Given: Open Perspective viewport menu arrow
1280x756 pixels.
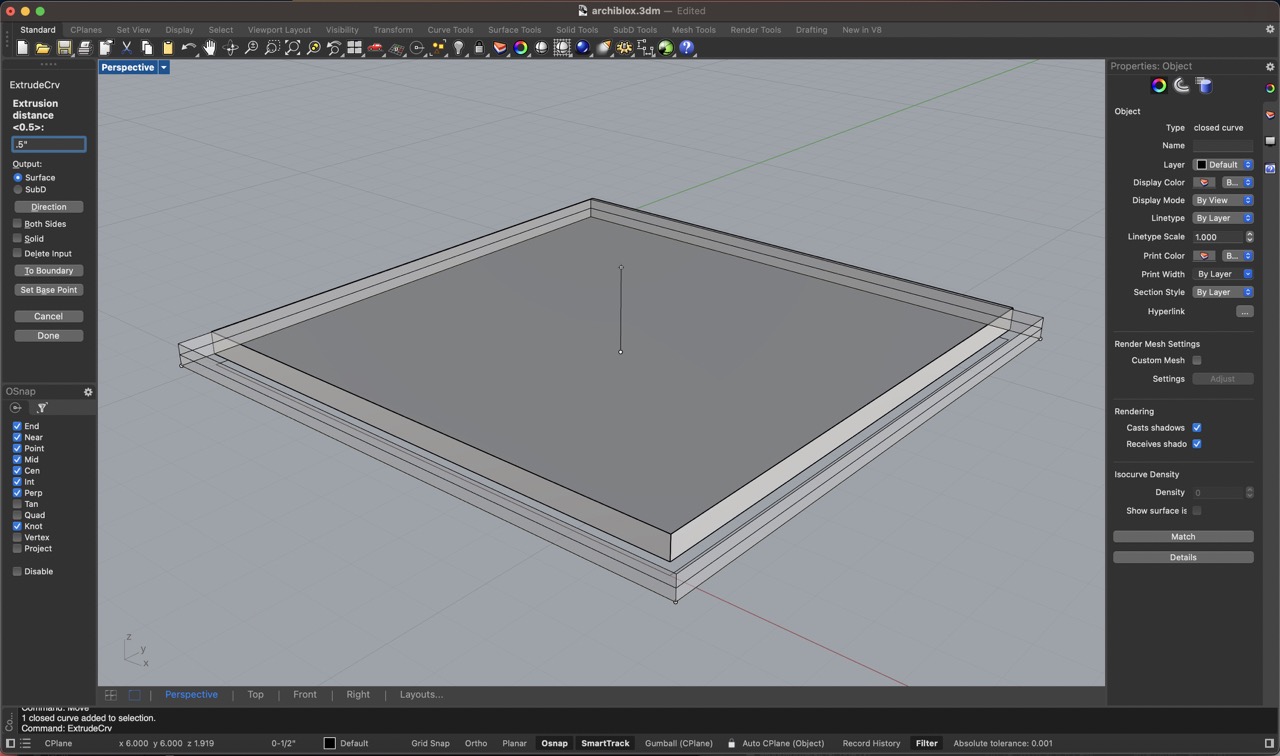Looking at the screenshot, I should (164, 67).
